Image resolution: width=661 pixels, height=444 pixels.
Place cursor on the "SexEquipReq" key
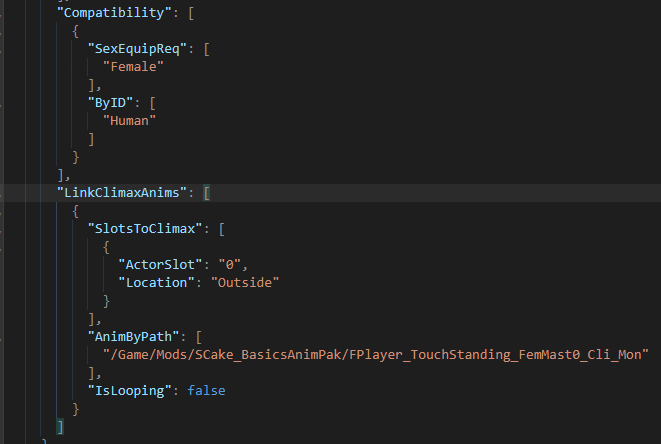coord(141,47)
